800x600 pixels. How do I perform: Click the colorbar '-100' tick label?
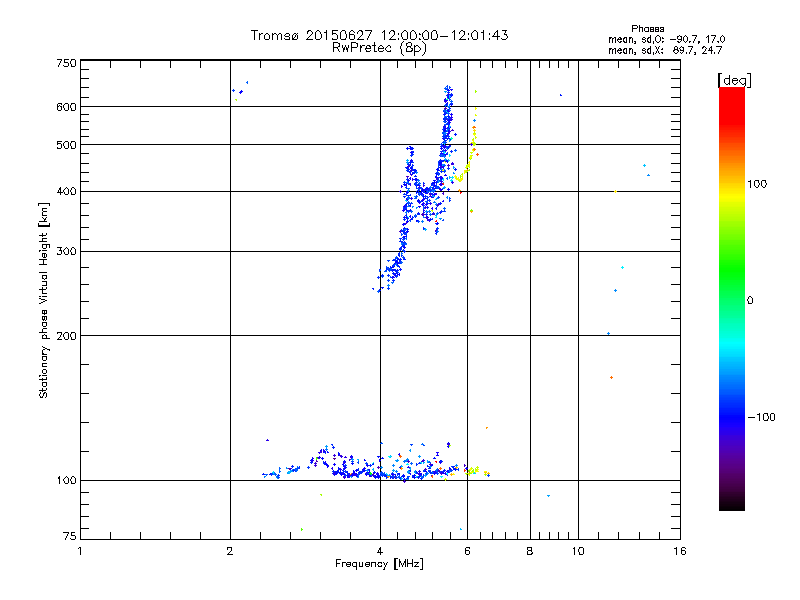pyautogui.click(x=761, y=417)
